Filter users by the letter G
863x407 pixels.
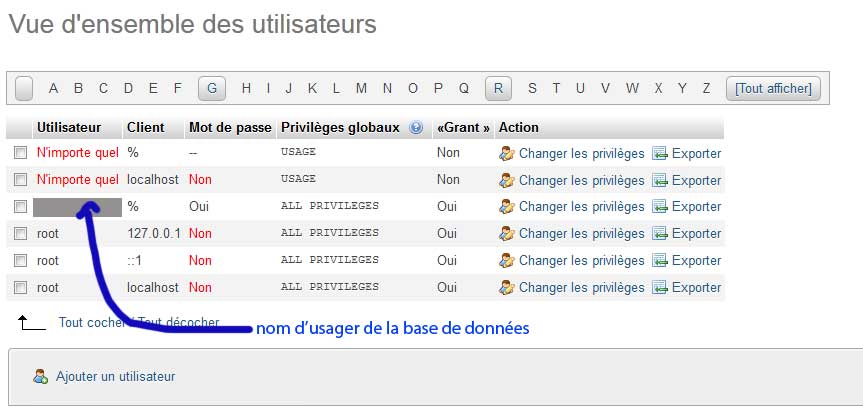(x=211, y=88)
